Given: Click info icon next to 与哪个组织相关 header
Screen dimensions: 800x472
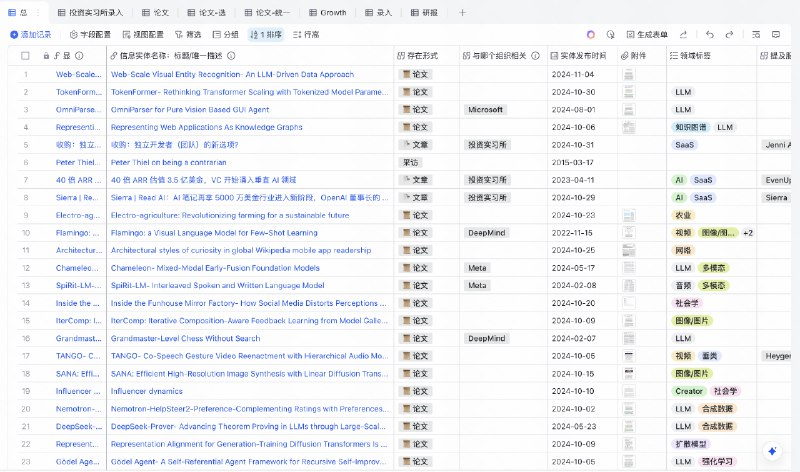Looking at the screenshot, I should tap(535, 56).
